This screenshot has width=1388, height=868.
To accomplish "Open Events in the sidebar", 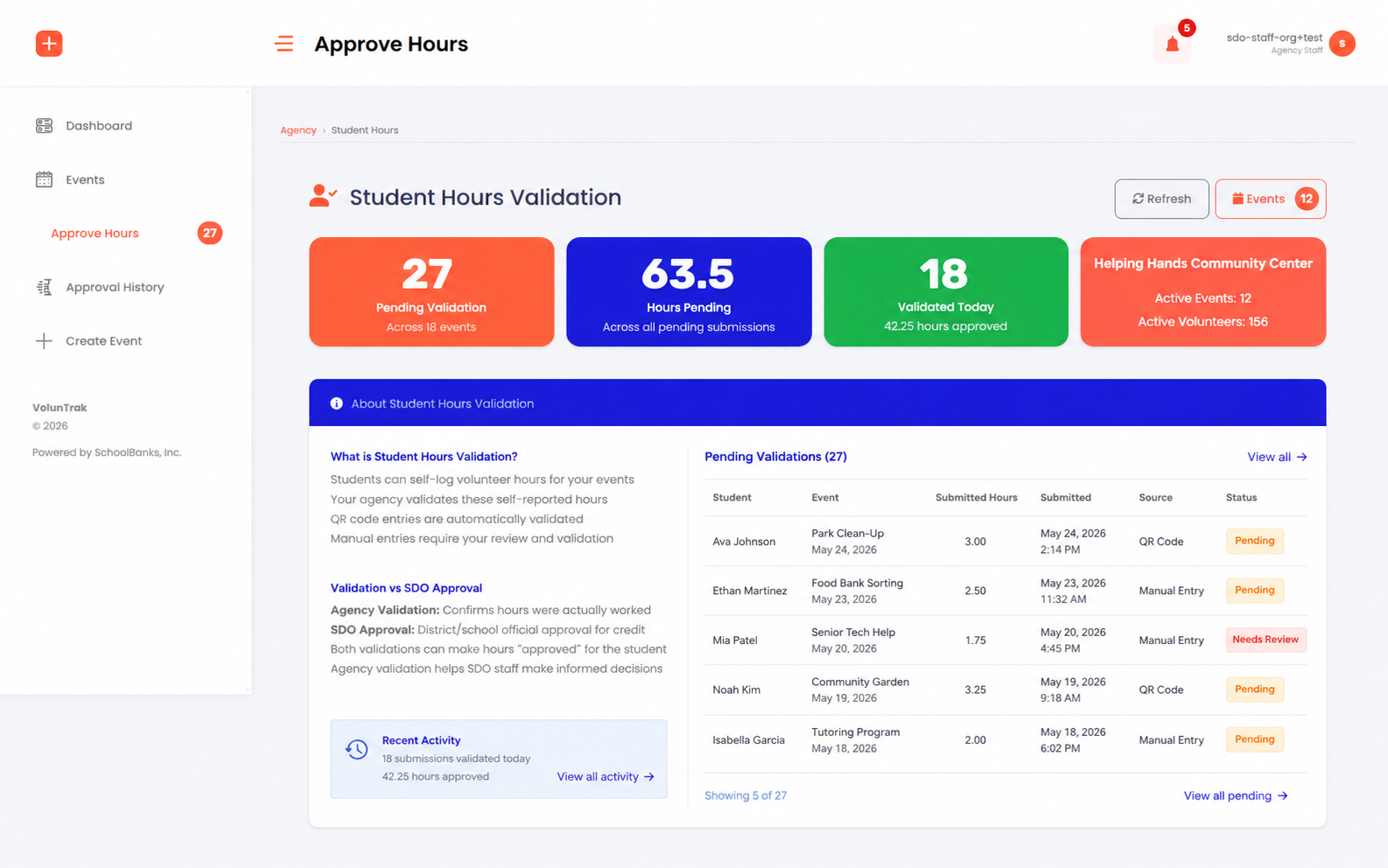I will [x=85, y=179].
